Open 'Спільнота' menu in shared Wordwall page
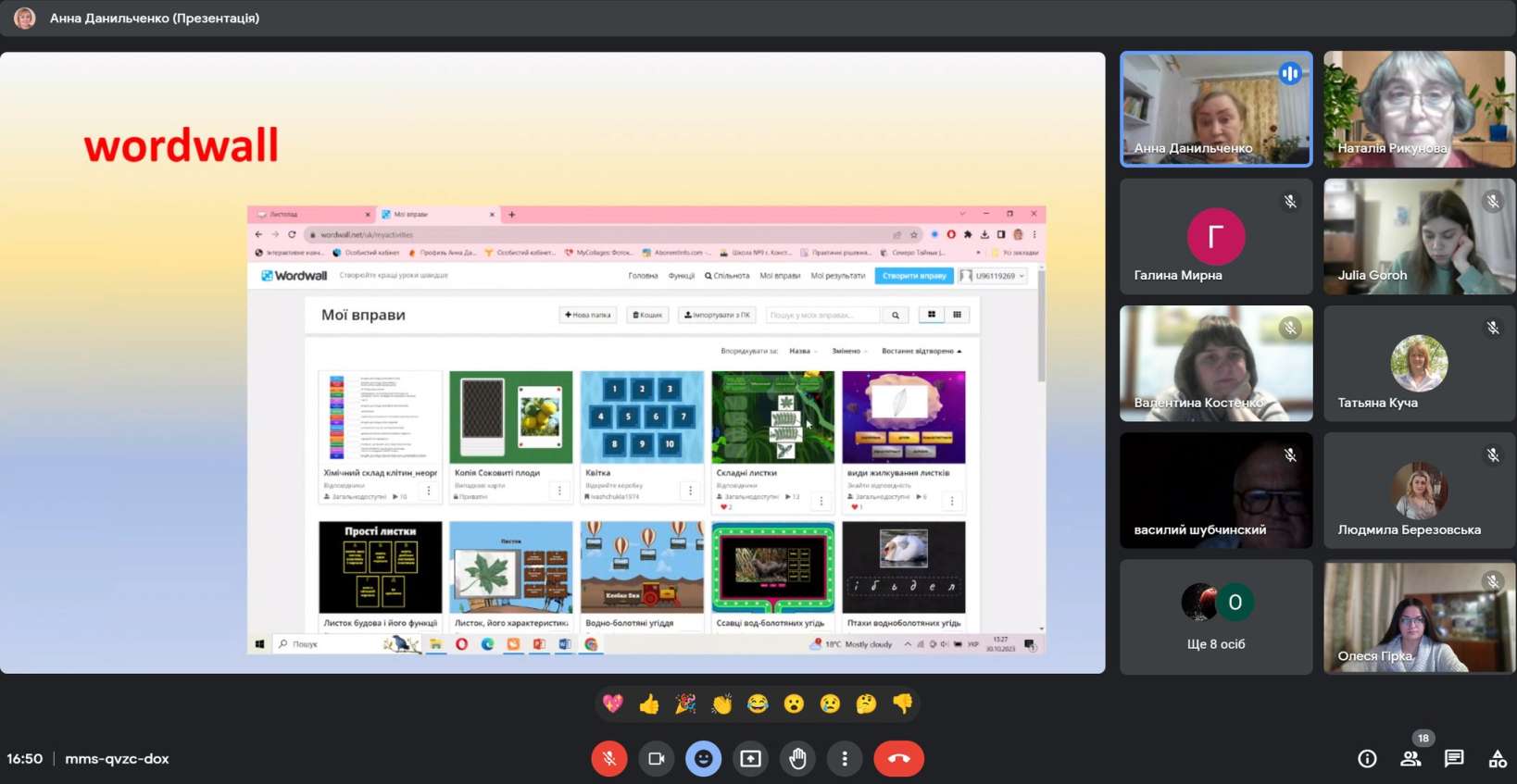The width and height of the screenshot is (1517, 784). (727, 275)
